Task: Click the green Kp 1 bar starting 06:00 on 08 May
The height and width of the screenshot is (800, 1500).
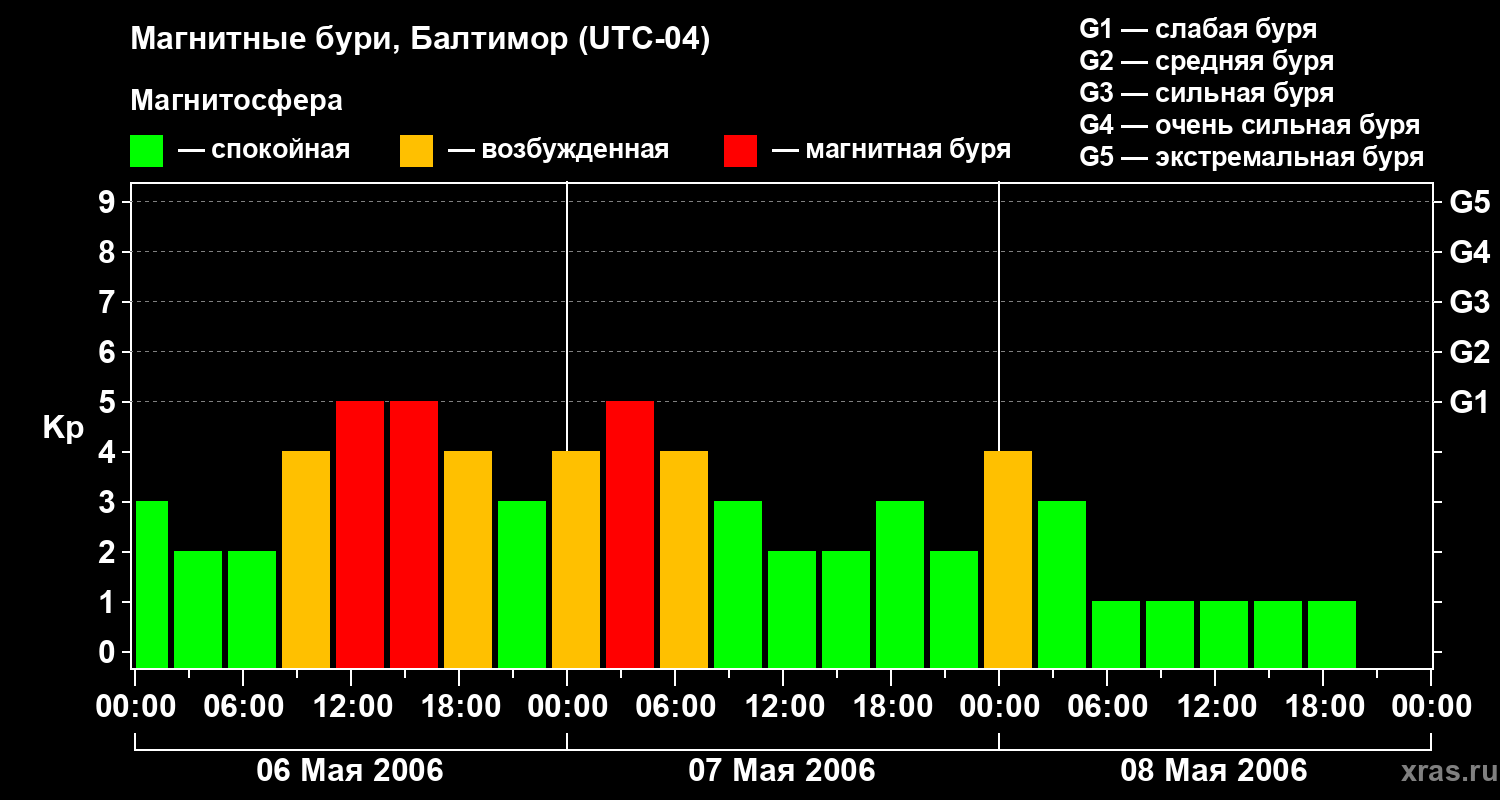Action: coord(1116,635)
